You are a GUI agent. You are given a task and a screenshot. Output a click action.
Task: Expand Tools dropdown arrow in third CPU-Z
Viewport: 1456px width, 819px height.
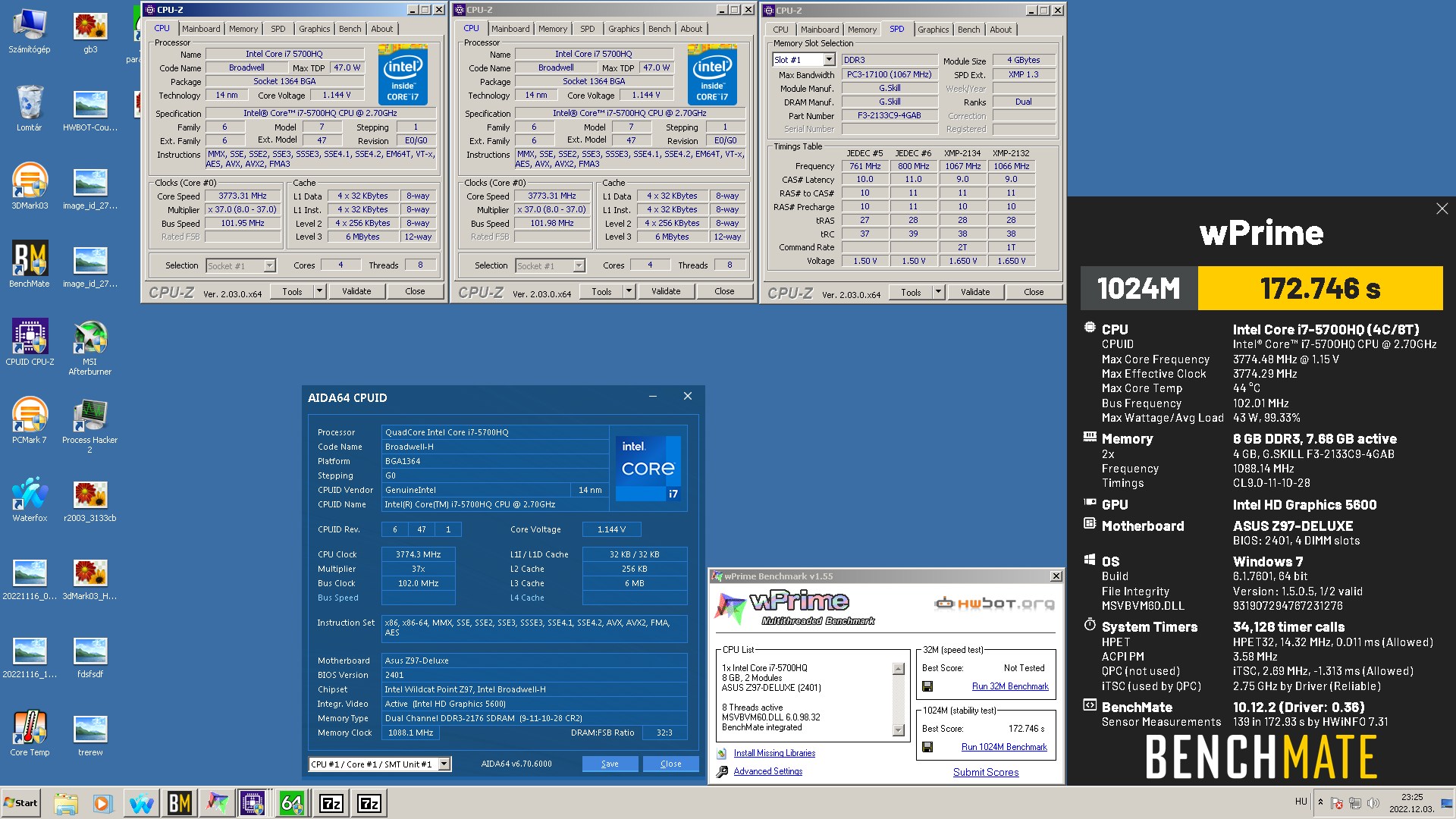coord(938,292)
